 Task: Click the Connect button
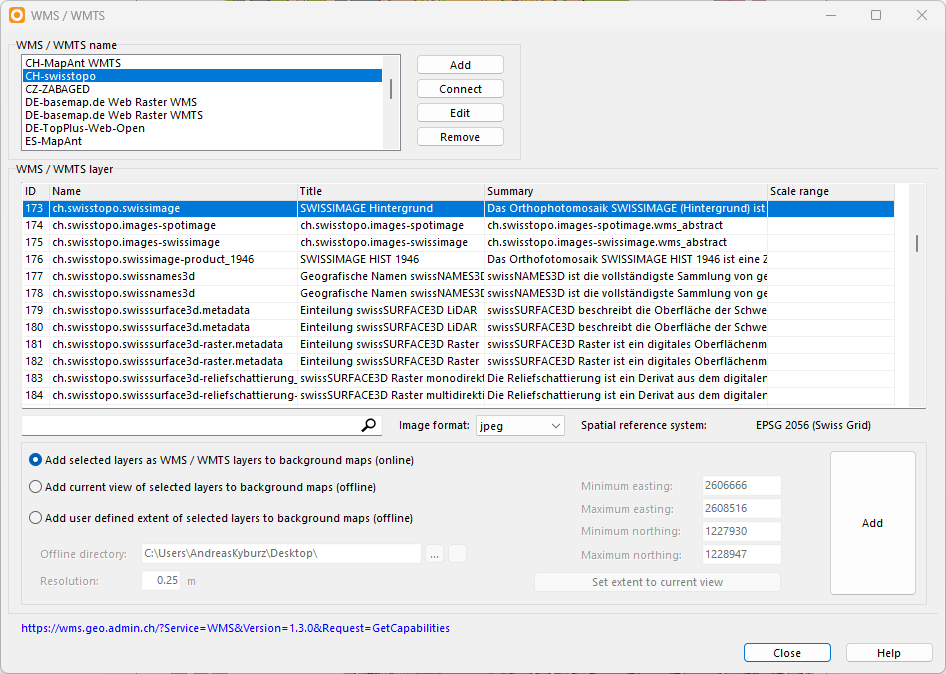[x=460, y=89]
